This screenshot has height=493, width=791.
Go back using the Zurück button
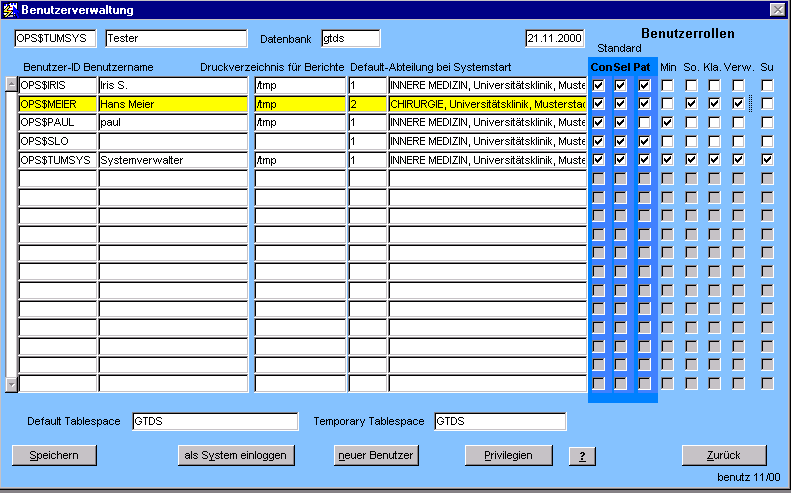click(724, 455)
